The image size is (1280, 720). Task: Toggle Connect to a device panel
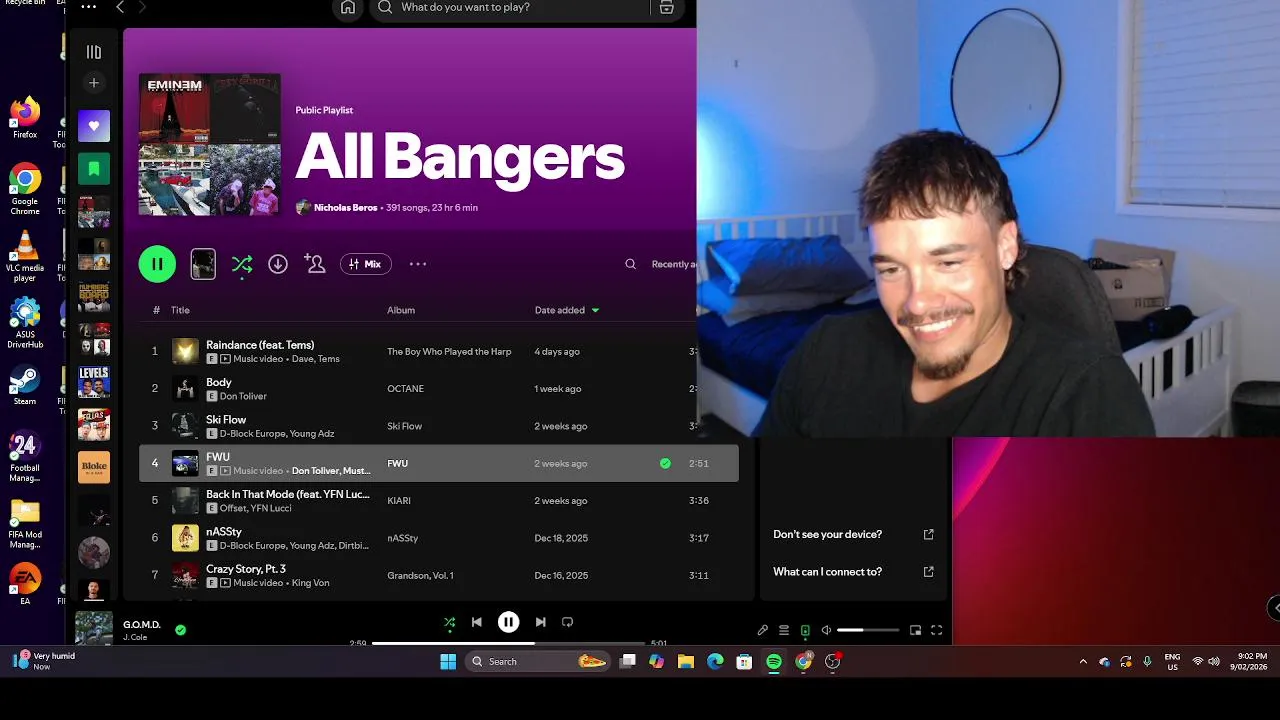tap(805, 630)
